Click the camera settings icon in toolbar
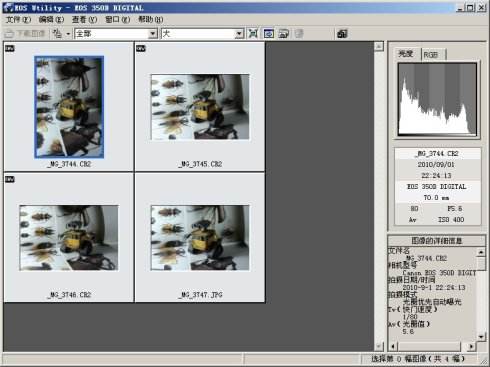This screenshot has height=367, width=490. (x=342, y=33)
